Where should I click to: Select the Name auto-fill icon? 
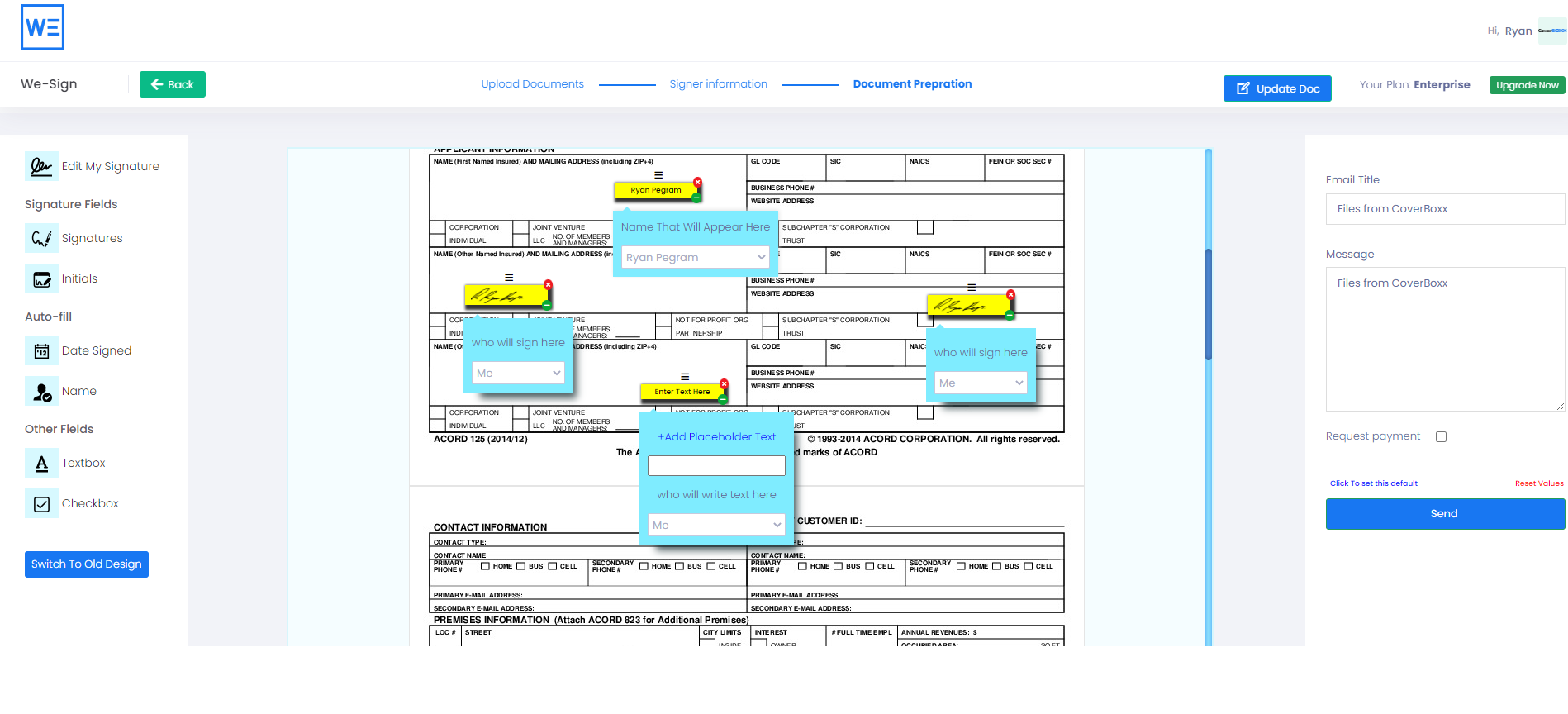(x=41, y=391)
